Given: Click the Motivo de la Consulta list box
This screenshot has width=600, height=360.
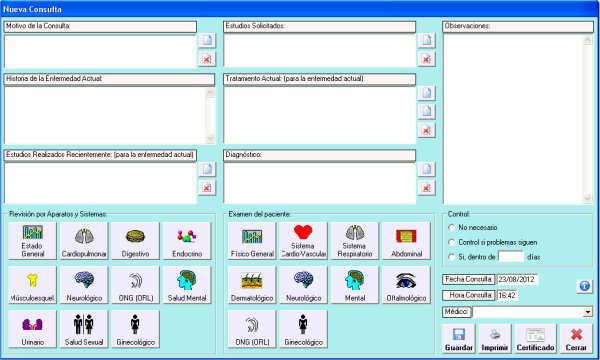Looking at the screenshot, I should pyautogui.click(x=100, y=51).
